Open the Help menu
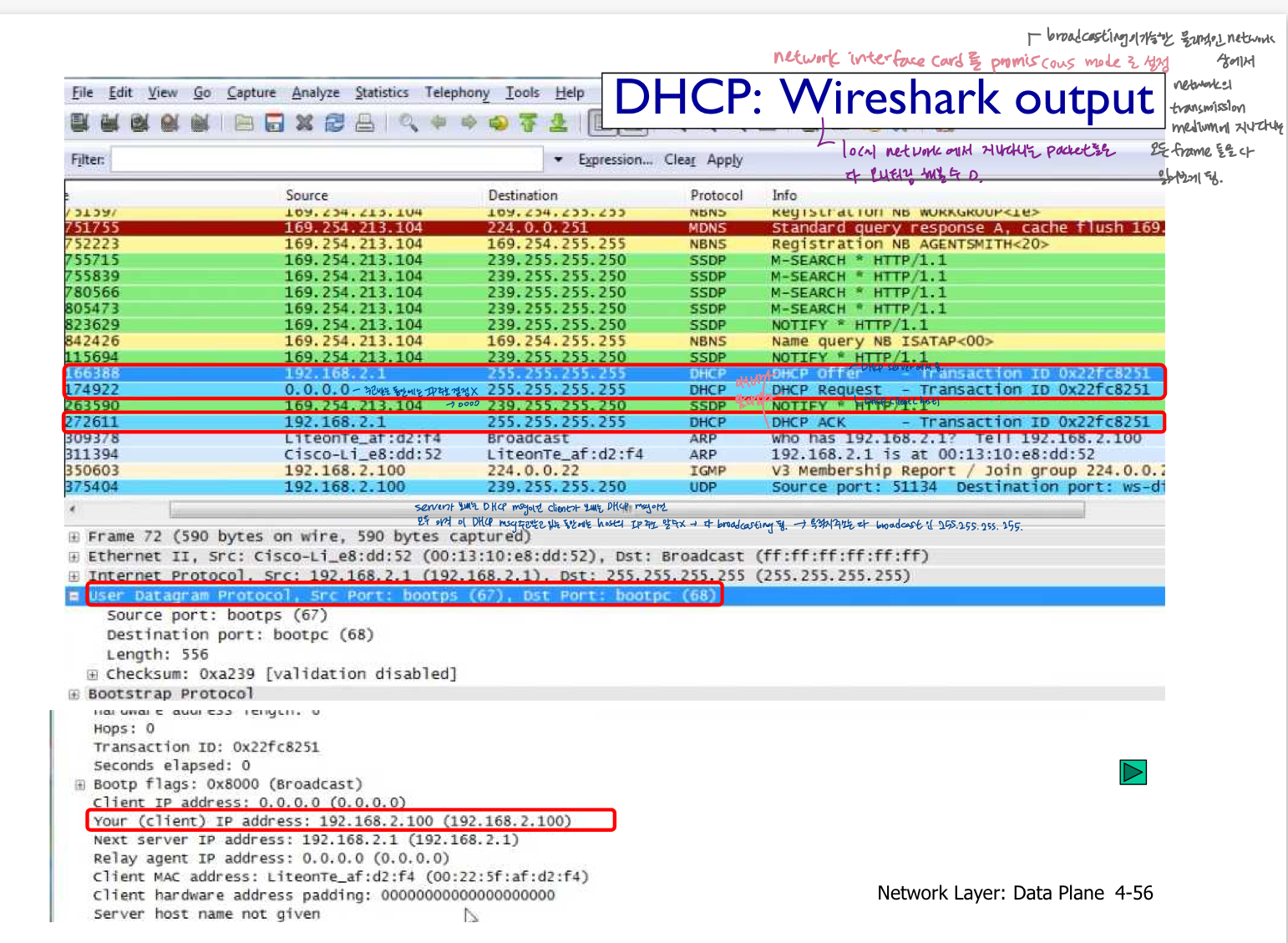Screen dimensions: 1288x943 pyautogui.click(x=570, y=93)
